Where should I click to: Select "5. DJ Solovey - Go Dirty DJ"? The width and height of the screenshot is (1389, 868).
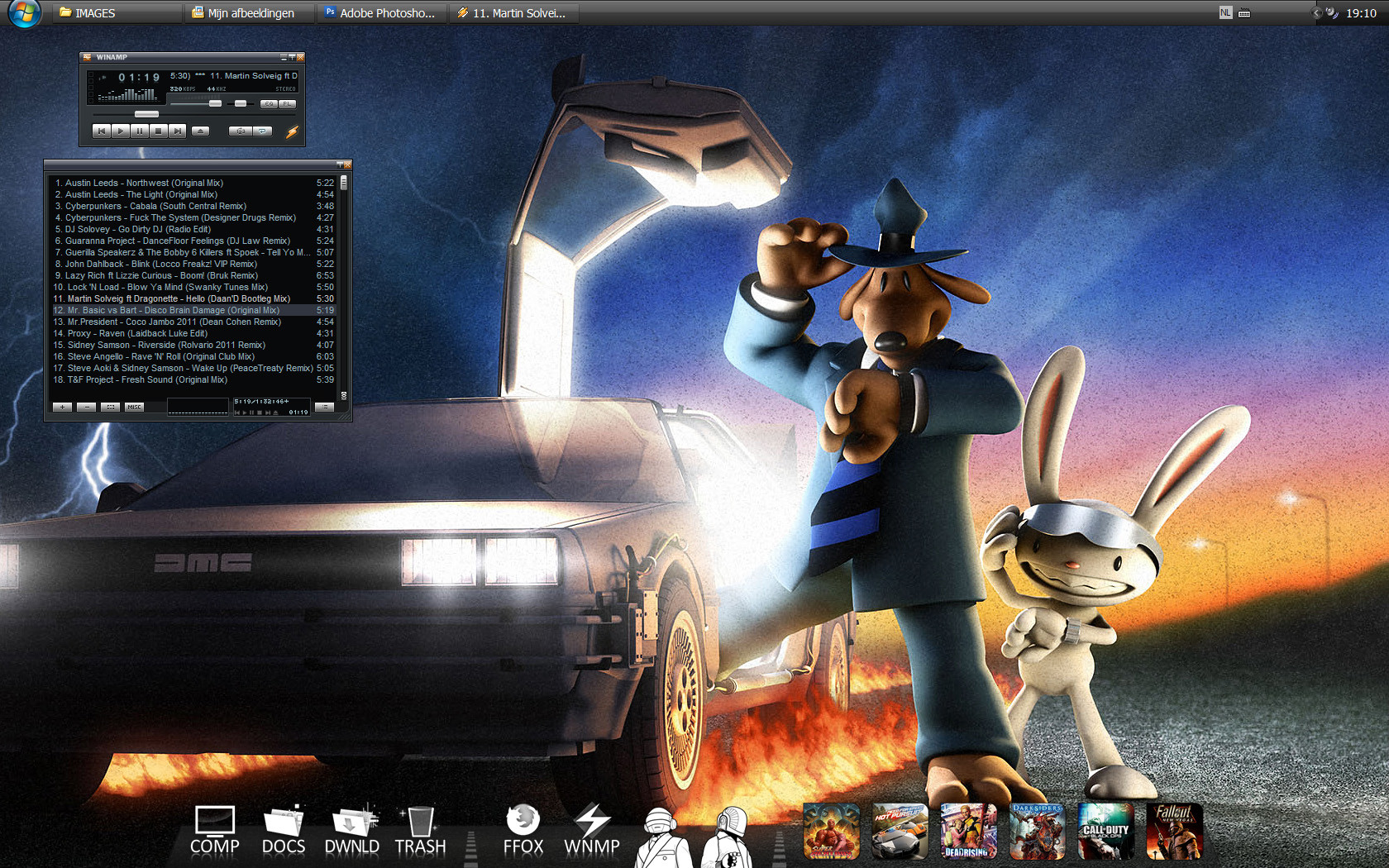pyautogui.click(x=194, y=229)
